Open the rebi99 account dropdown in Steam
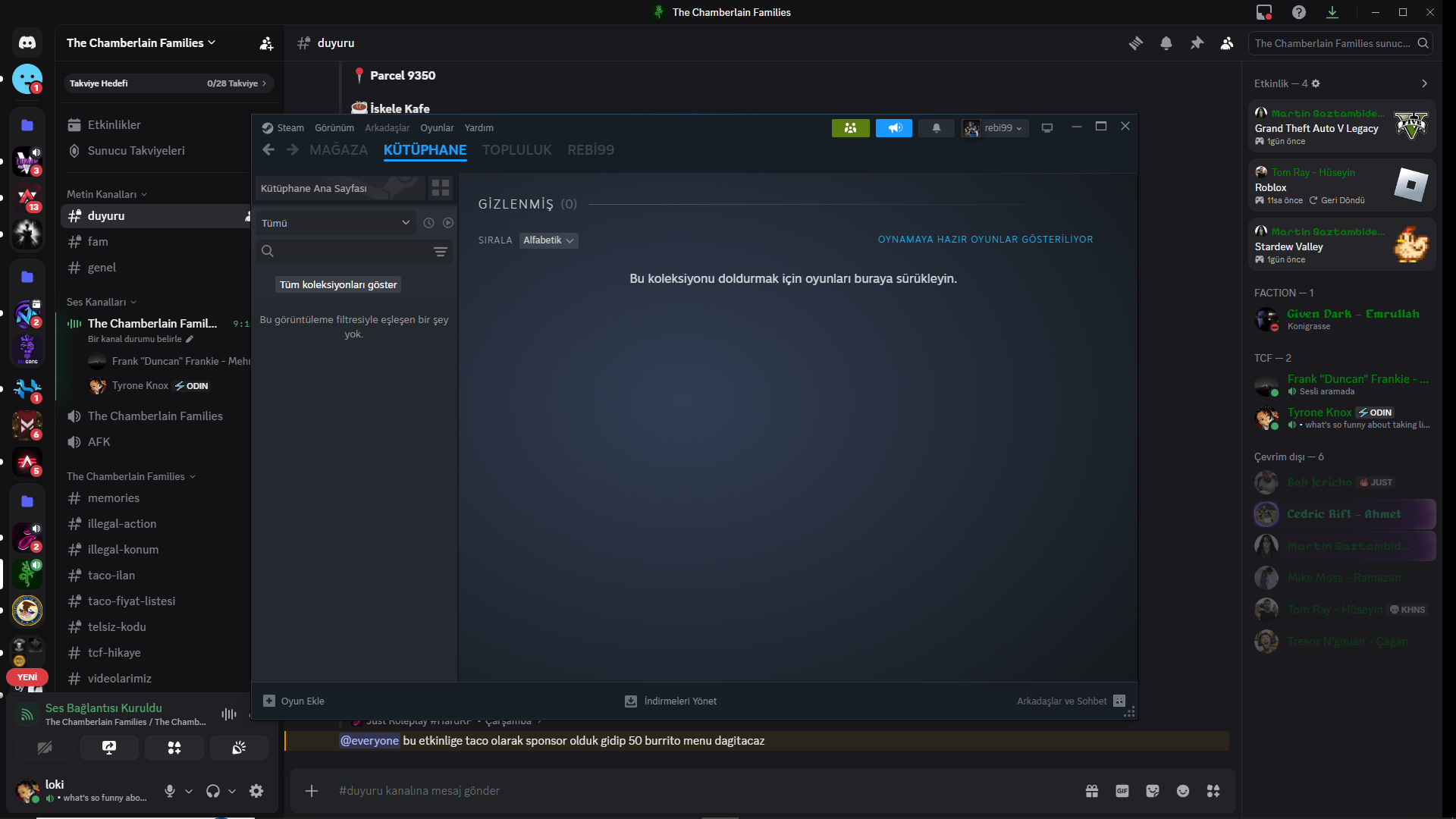This screenshot has height=819, width=1456. (995, 128)
